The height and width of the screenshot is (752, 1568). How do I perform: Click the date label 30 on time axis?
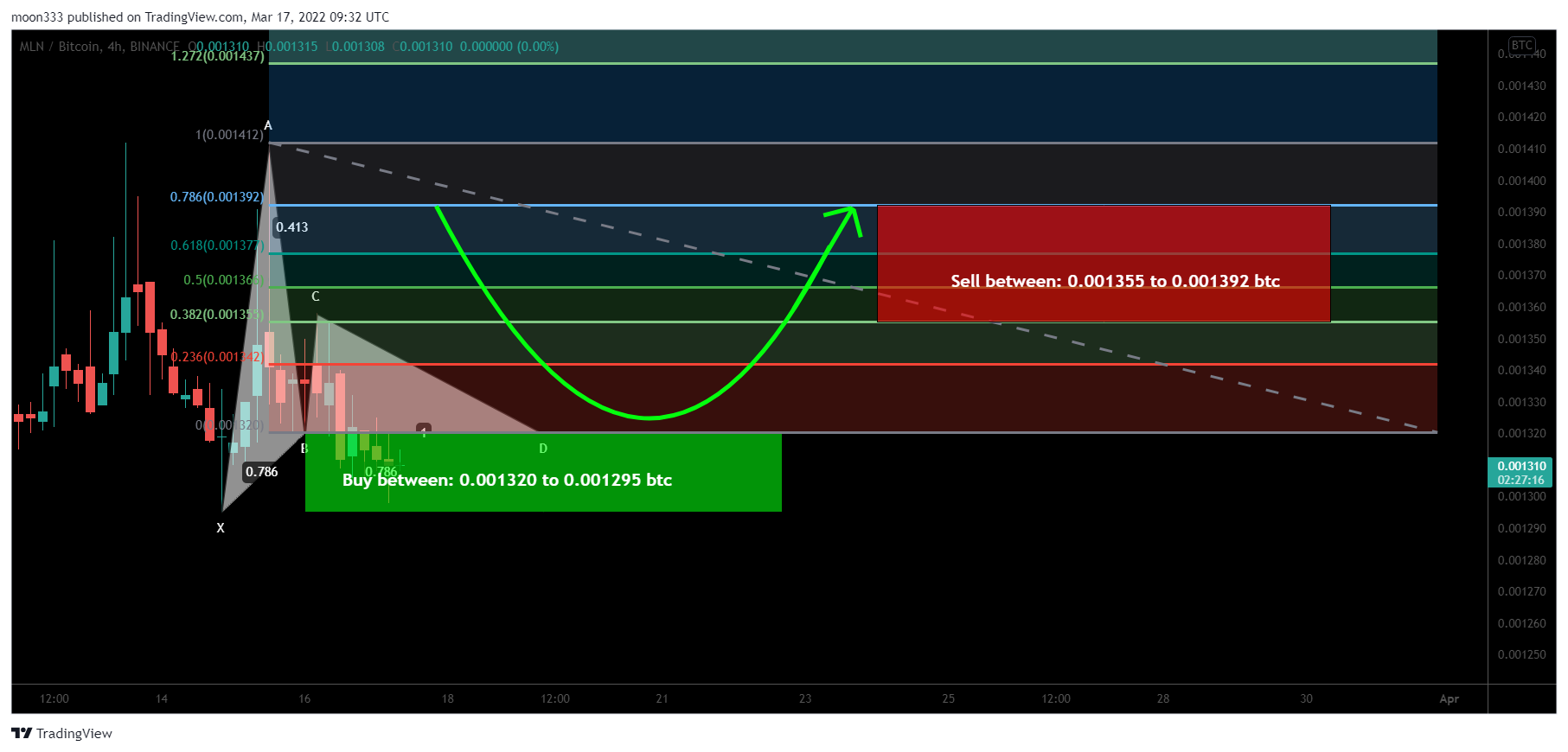[x=1307, y=699]
